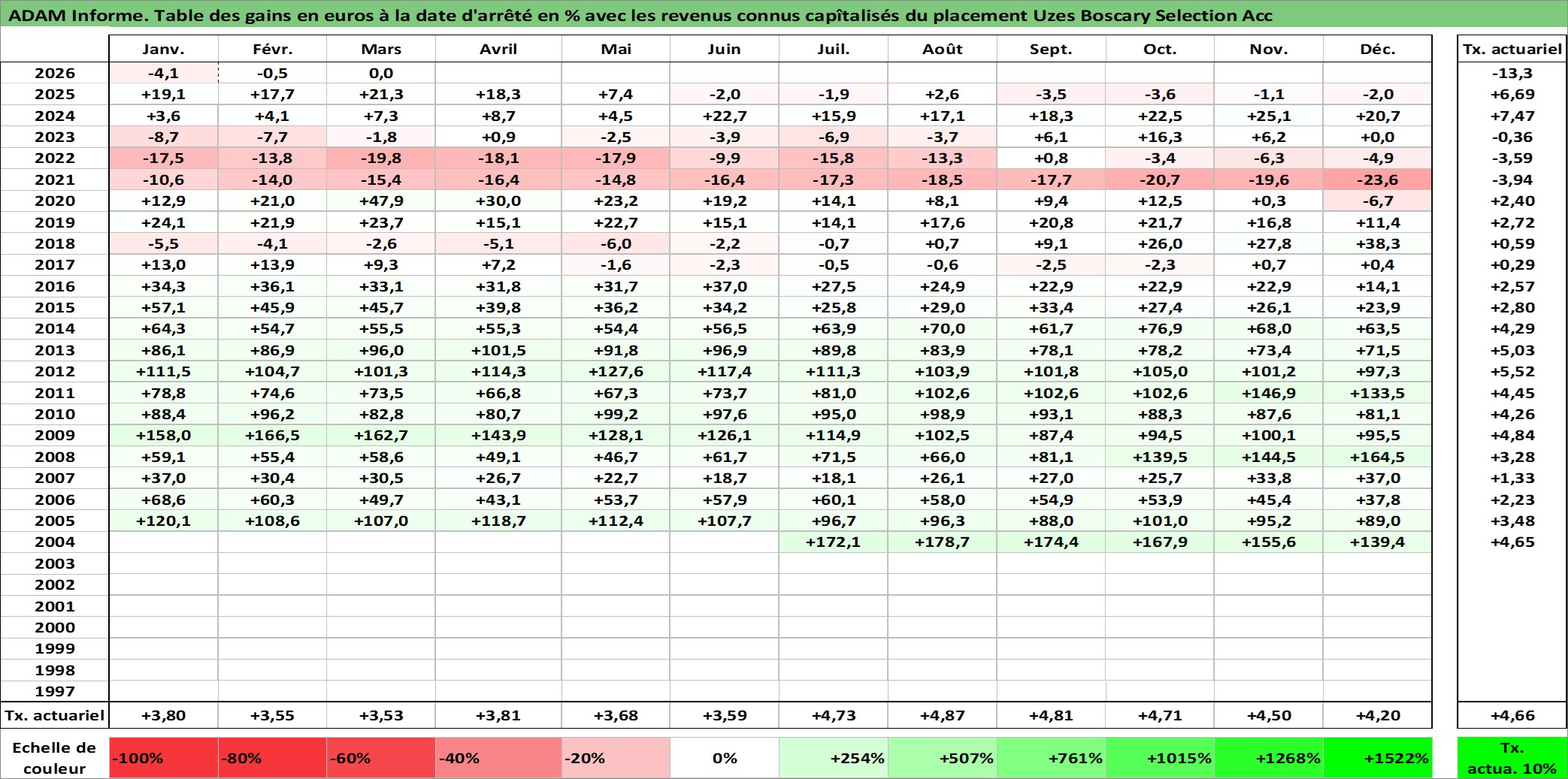
Task: Click the 2004 row label
Action: click(55, 542)
